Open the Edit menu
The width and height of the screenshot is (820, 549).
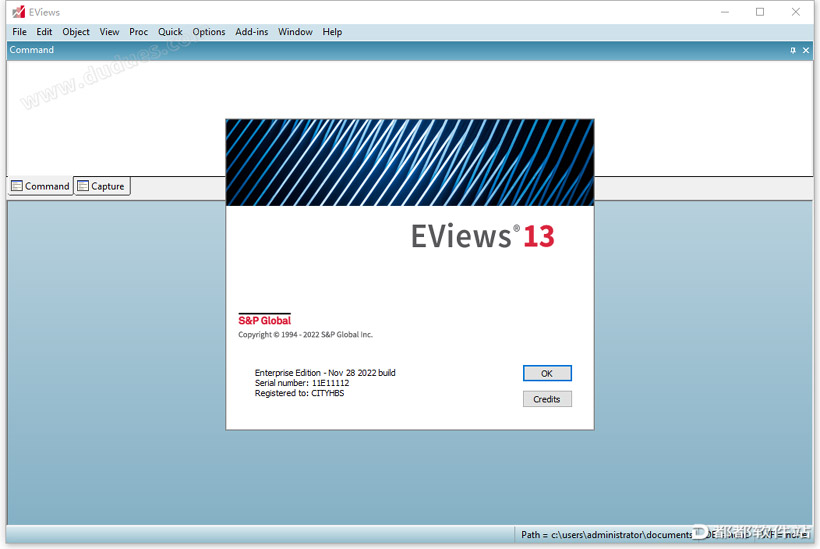click(x=44, y=32)
